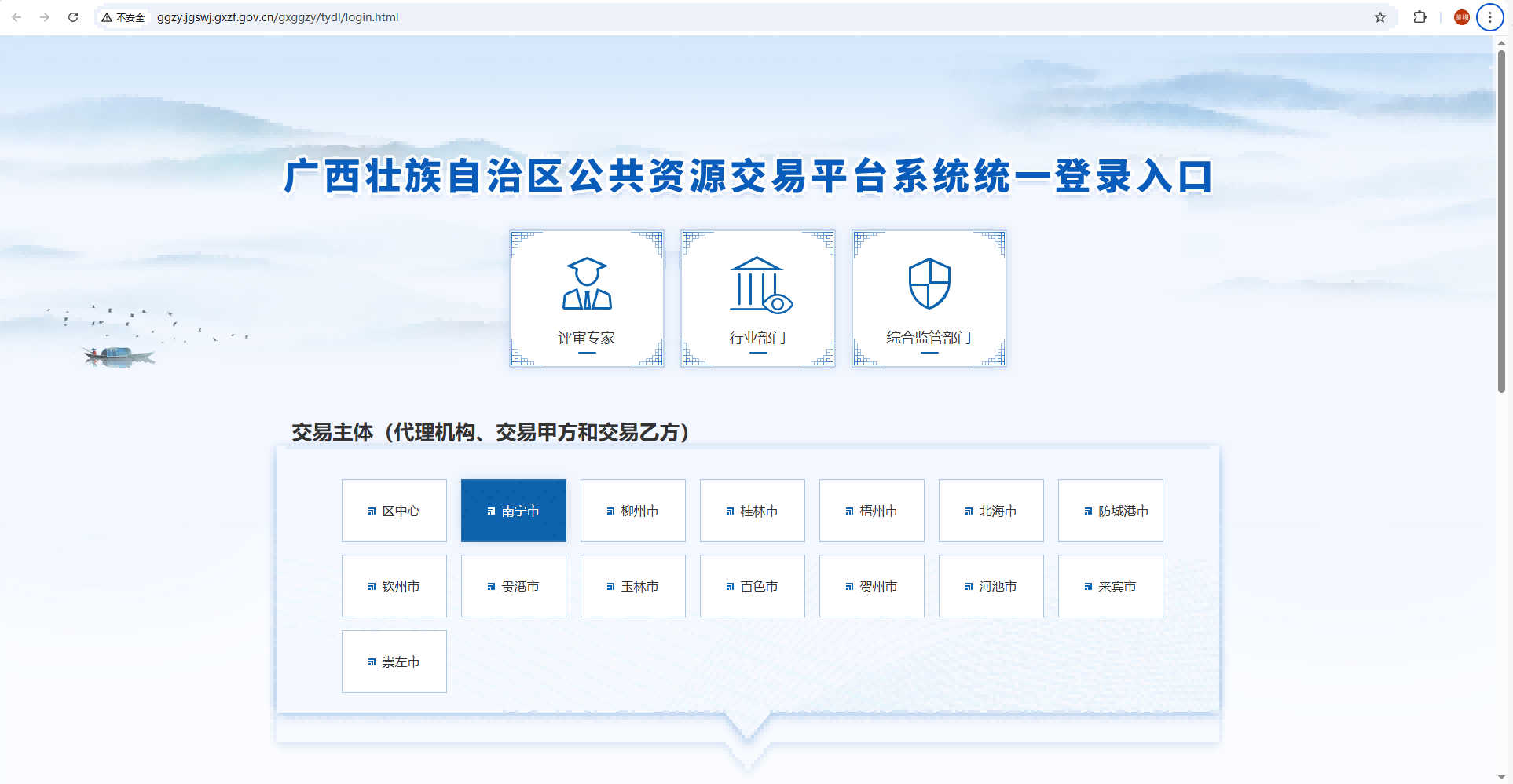Select the 区中心 option
1513x784 pixels.
click(x=394, y=511)
